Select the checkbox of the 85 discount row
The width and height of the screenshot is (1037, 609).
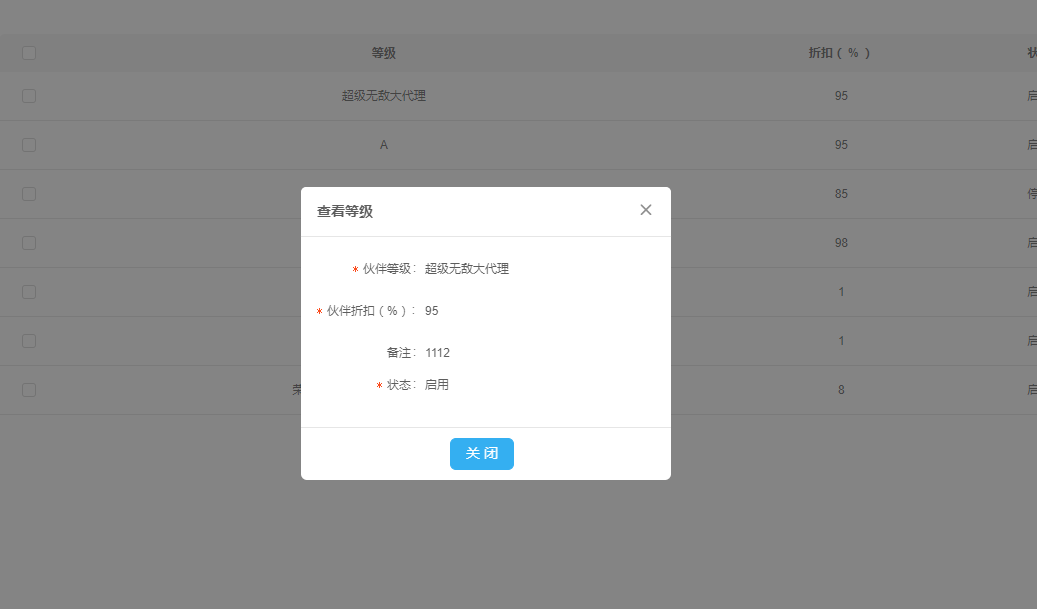click(x=29, y=194)
